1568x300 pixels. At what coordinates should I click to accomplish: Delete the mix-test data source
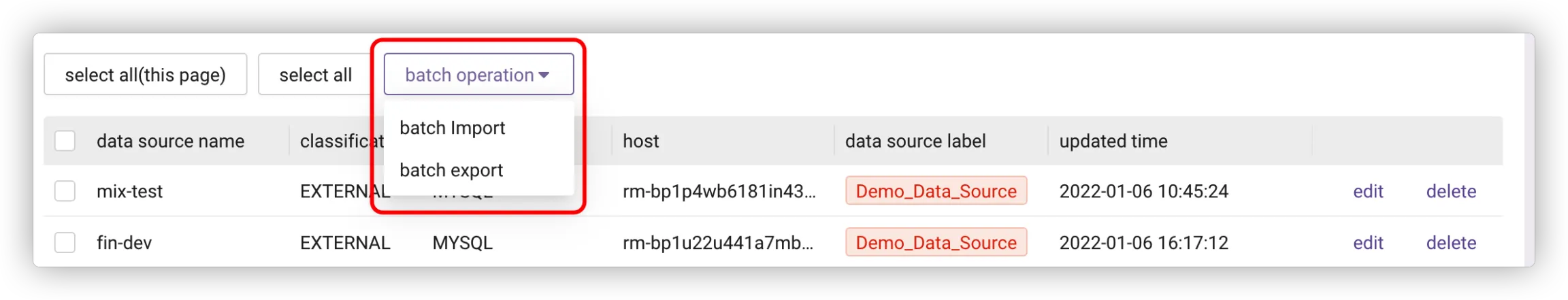[x=1451, y=191]
